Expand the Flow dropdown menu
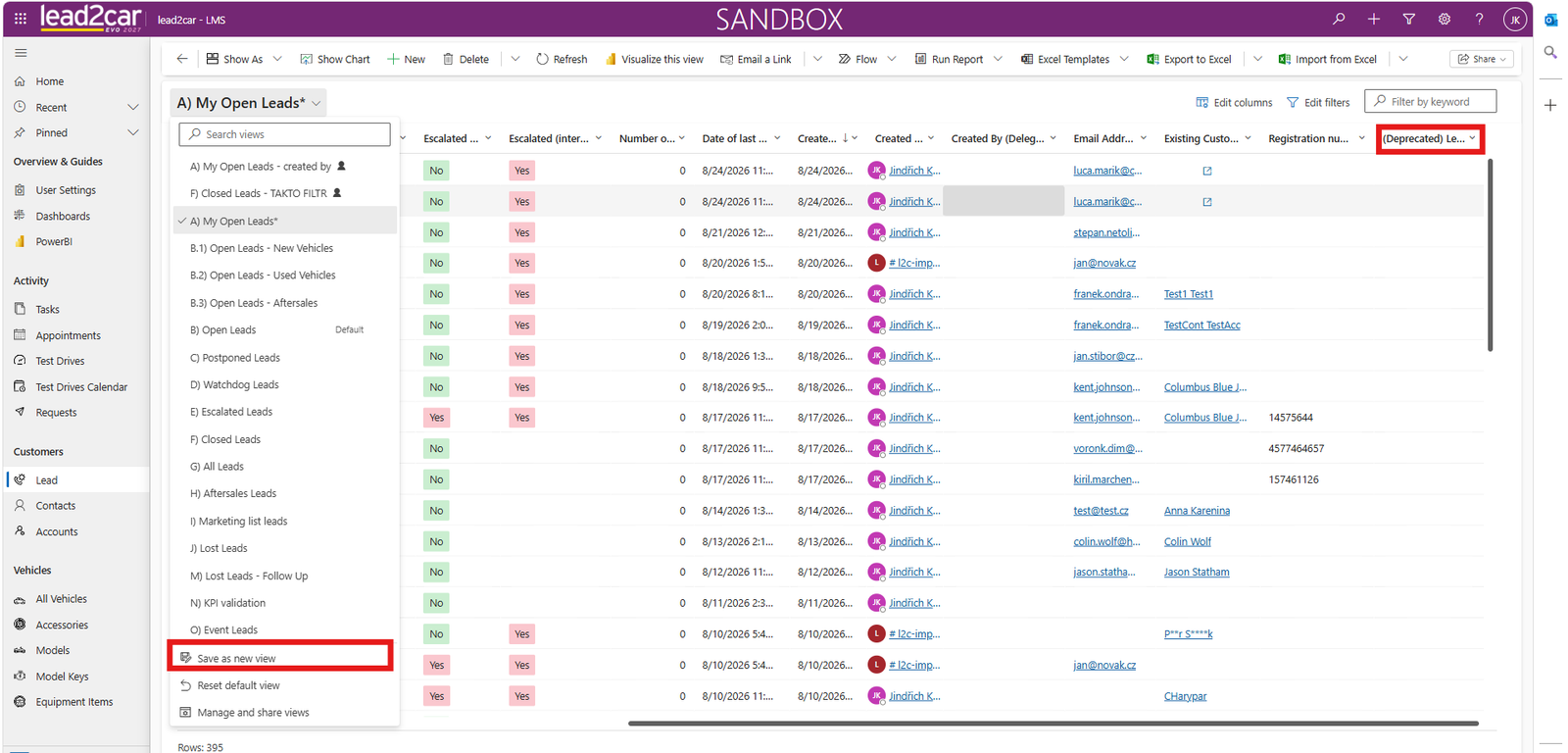Screen dimensions: 1568x753 pyautogui.click(x=892, y=59)
